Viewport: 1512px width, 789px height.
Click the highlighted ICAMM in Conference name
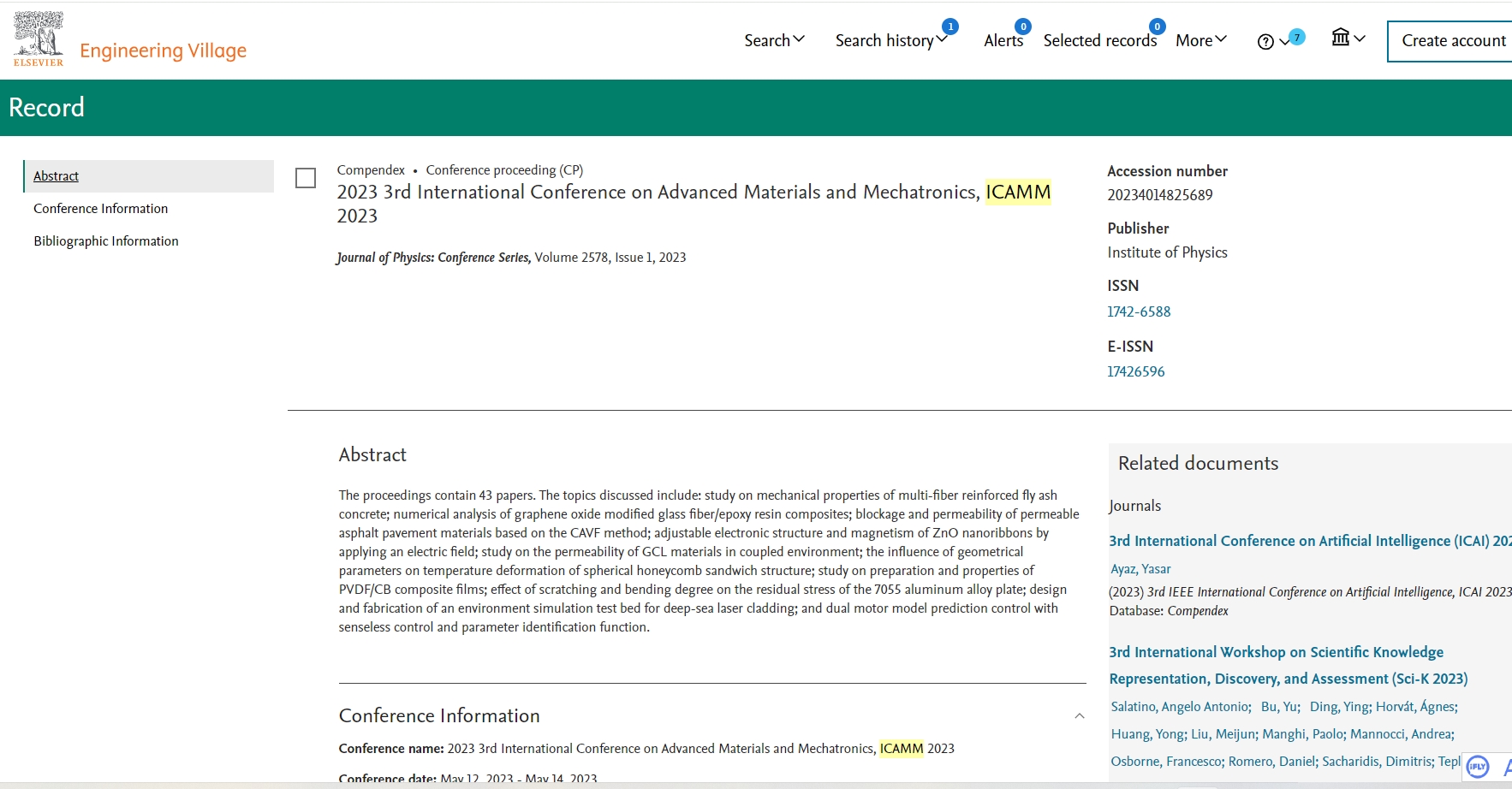point(902,749)
